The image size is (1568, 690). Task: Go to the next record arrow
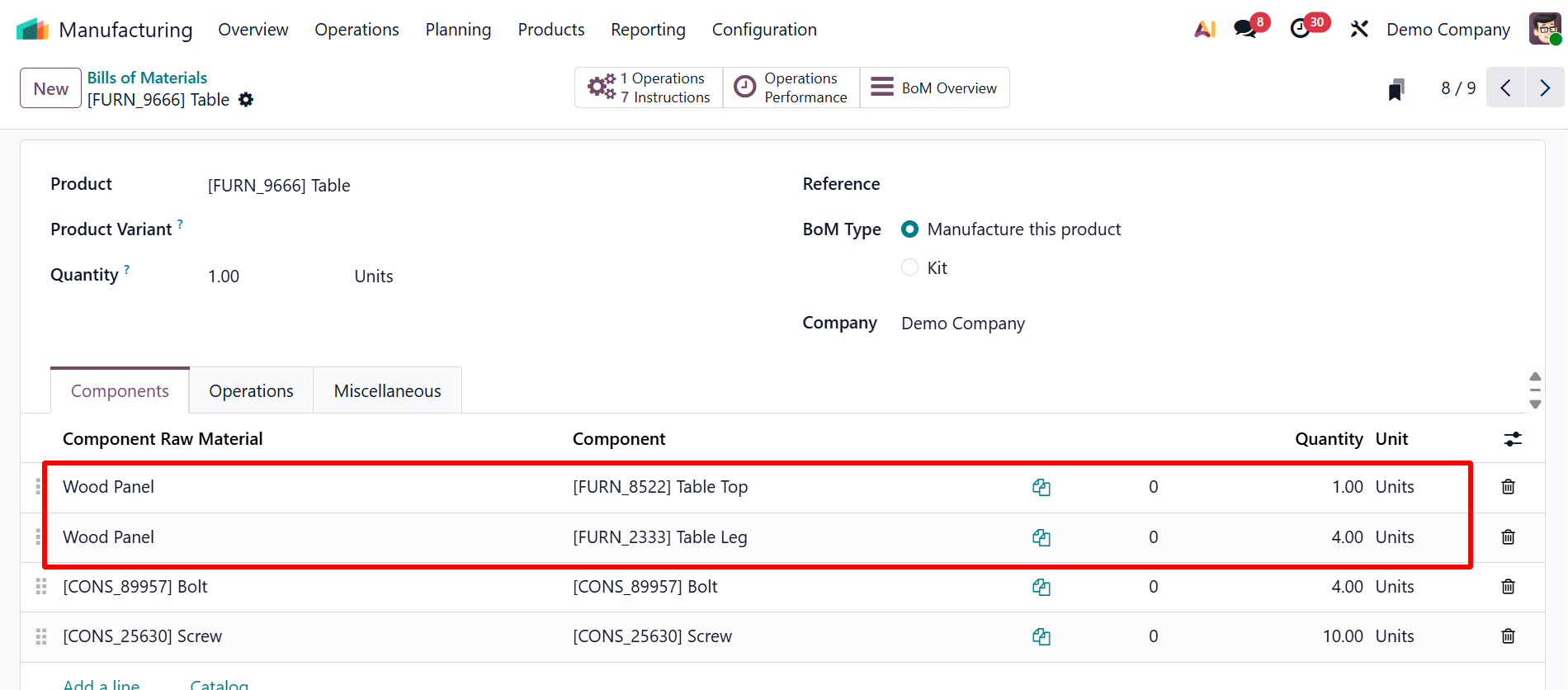tap(1544, 88)
